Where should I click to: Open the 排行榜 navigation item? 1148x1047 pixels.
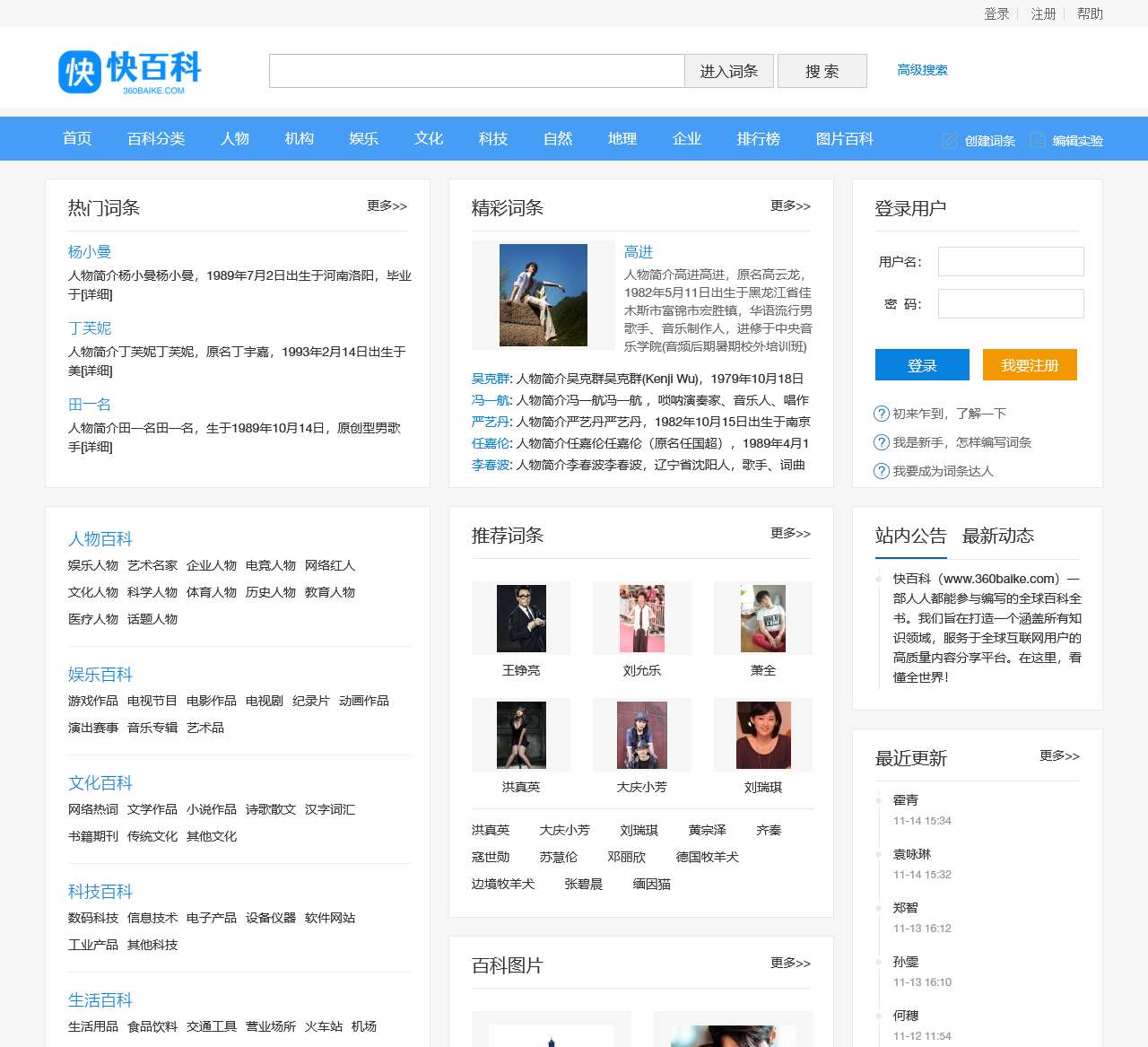click(x=759, y=139)
